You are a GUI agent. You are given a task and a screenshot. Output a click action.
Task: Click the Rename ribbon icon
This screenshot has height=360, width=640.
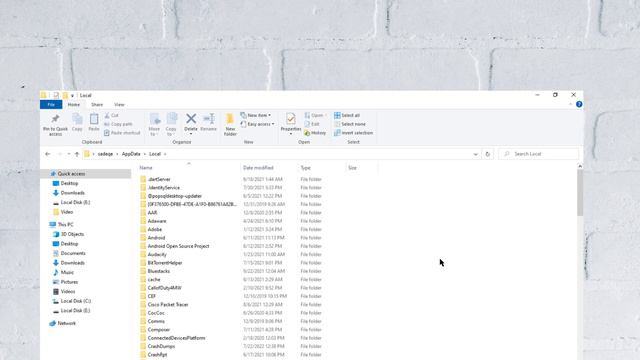click(x=209, y=118)
